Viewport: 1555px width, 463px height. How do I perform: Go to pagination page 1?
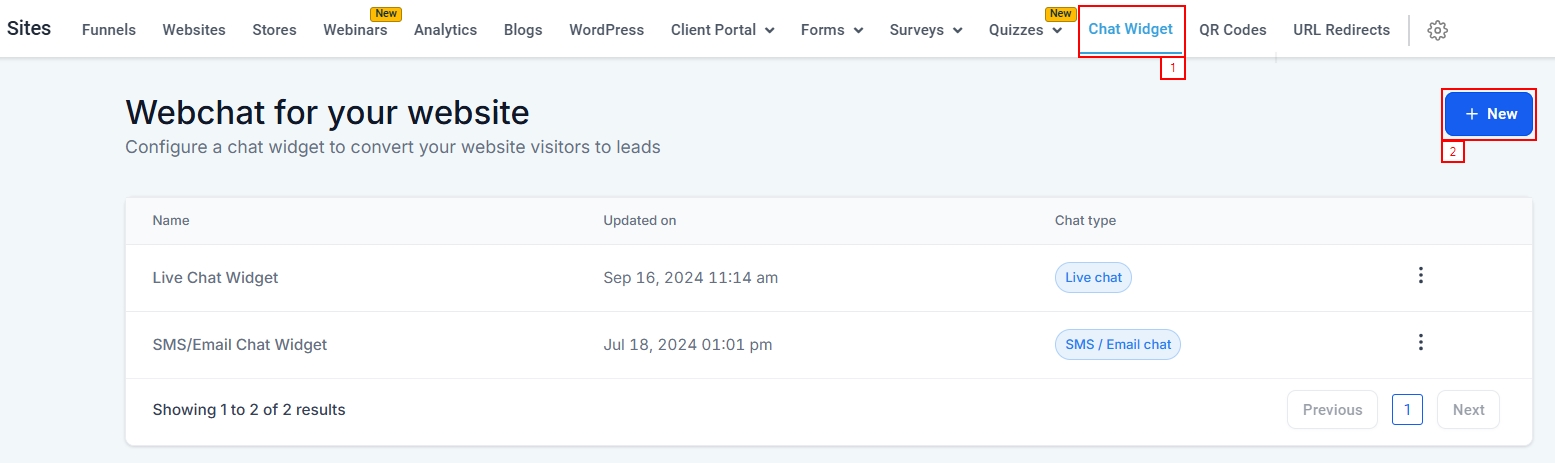tap(1407, 409)
